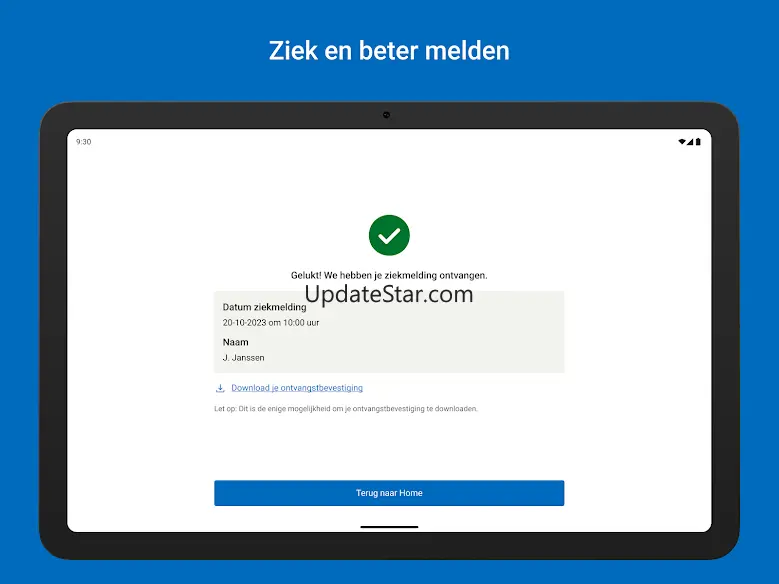Click the Wi-Fi status icon
Image resolution: width=779 pixels, height=584 pixels.
[x=682, y=142]
